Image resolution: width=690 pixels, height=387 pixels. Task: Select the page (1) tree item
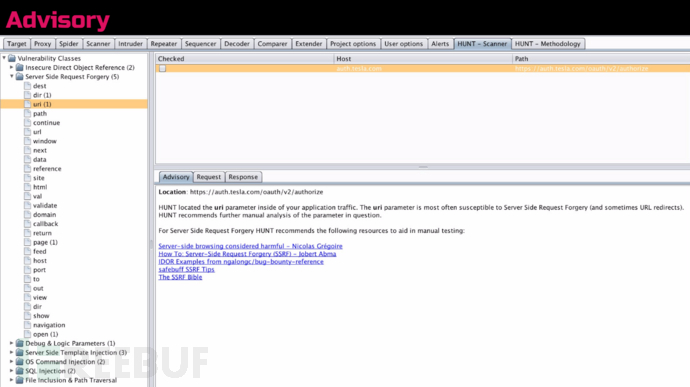[x=45, y=242]
